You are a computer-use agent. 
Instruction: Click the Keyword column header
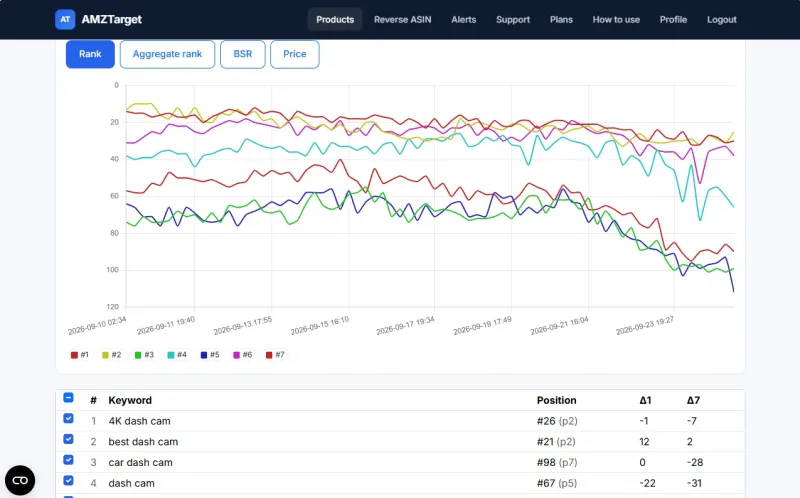point(130,401)
